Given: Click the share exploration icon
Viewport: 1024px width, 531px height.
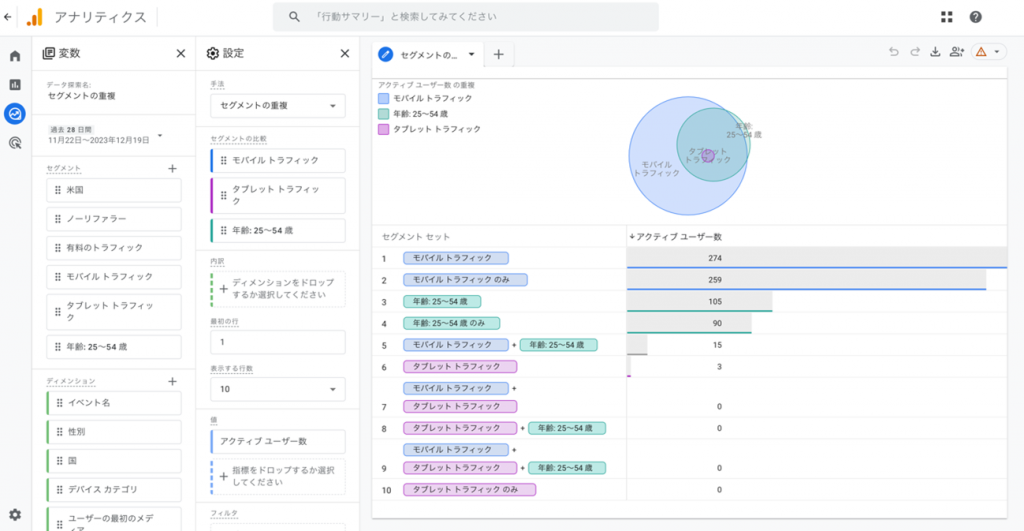Looking at the screenshot, I should click(958, 52).
